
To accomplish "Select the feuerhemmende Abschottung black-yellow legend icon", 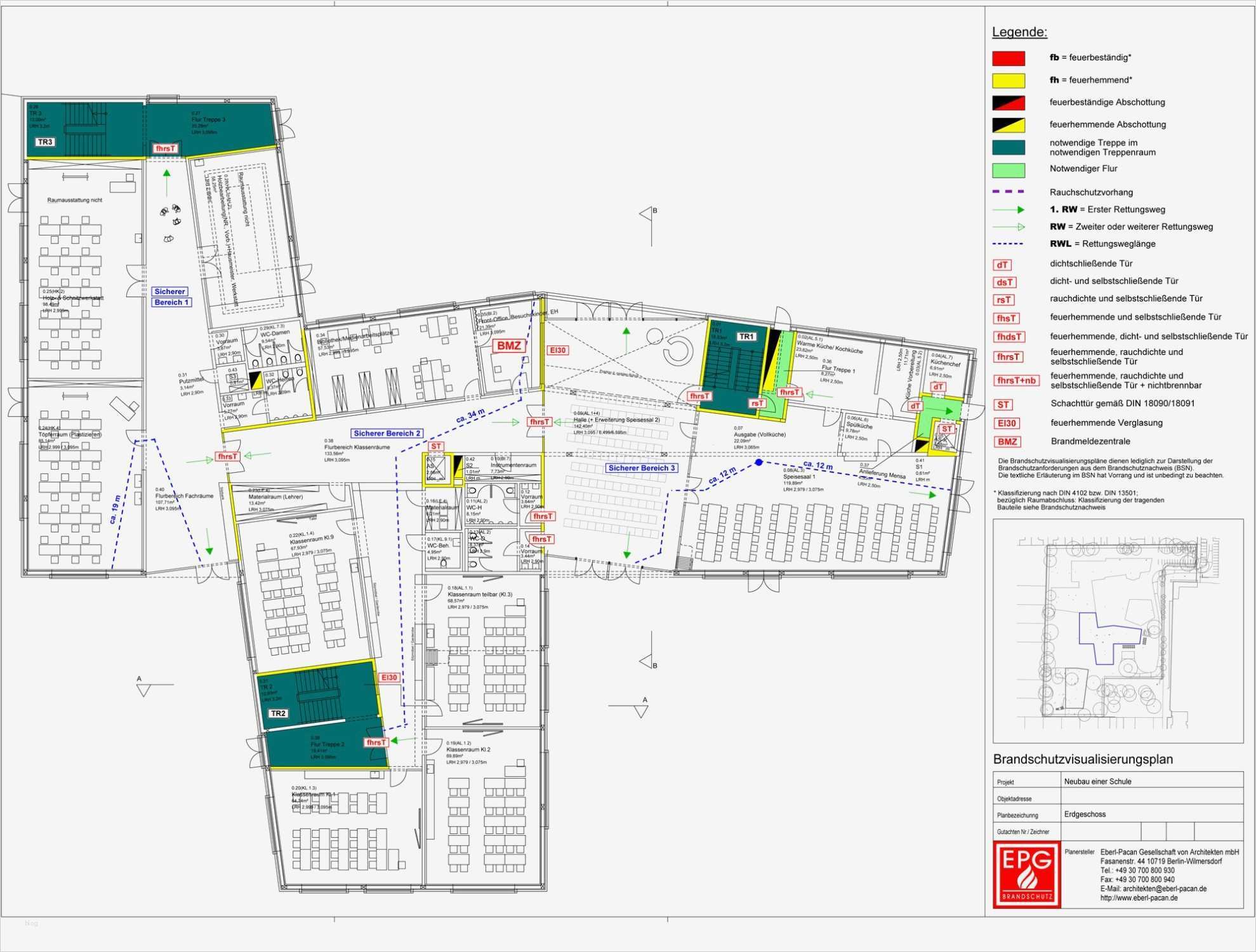I will (x=1008, y=125).
